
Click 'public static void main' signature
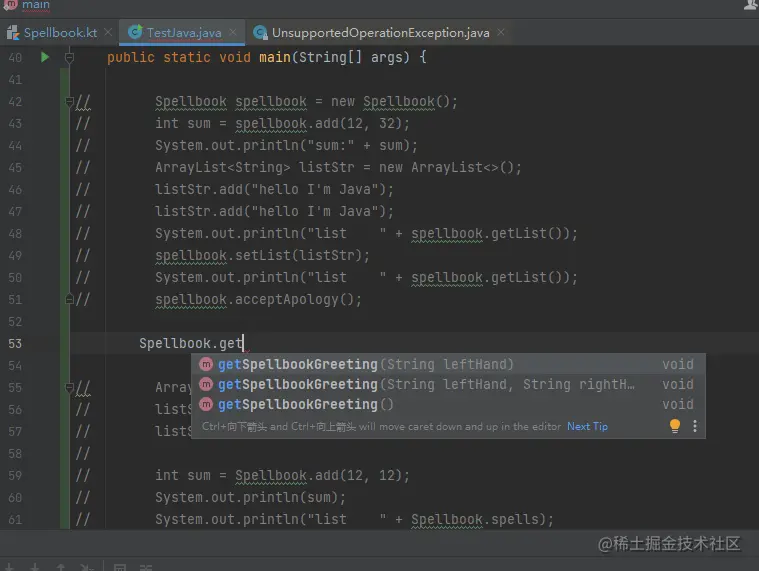pyautogui.click(x=198, y=57)
